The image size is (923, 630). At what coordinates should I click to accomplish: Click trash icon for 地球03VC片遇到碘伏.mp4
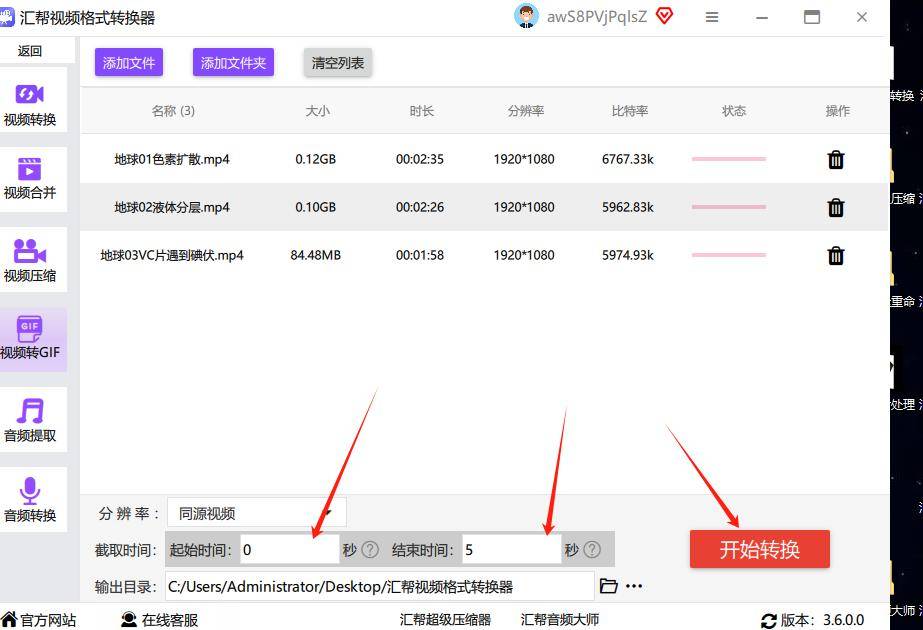click(x=835, y=255)
